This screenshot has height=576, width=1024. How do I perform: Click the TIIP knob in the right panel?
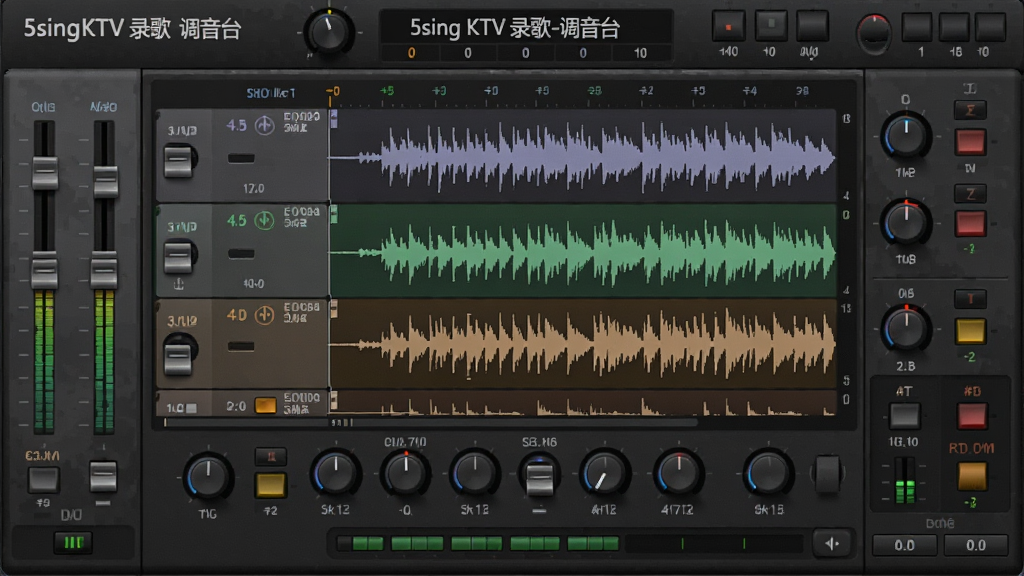tap(906, 136)
